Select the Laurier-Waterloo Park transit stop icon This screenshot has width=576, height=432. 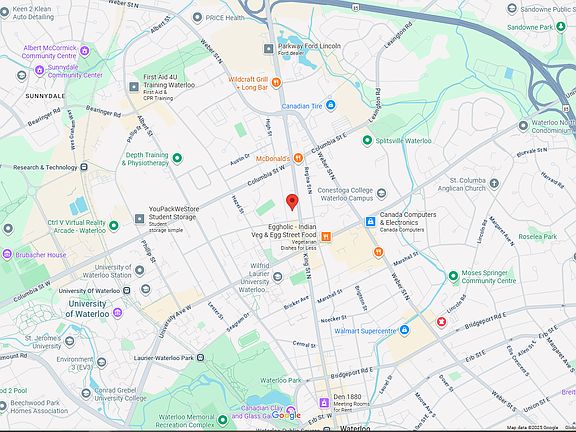pyautogui.click(x=200, y=357)
